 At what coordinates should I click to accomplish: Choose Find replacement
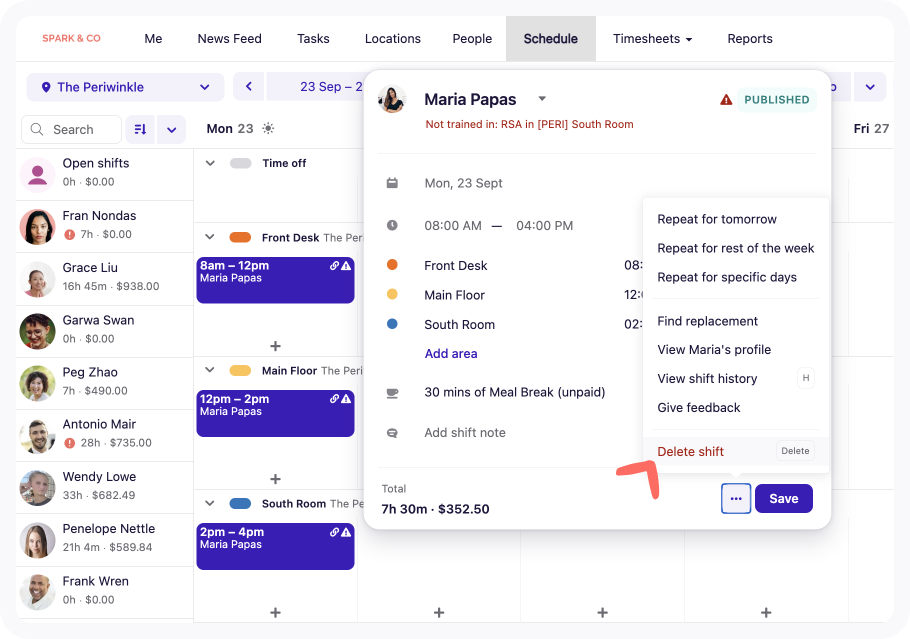(x=707, y=321)
